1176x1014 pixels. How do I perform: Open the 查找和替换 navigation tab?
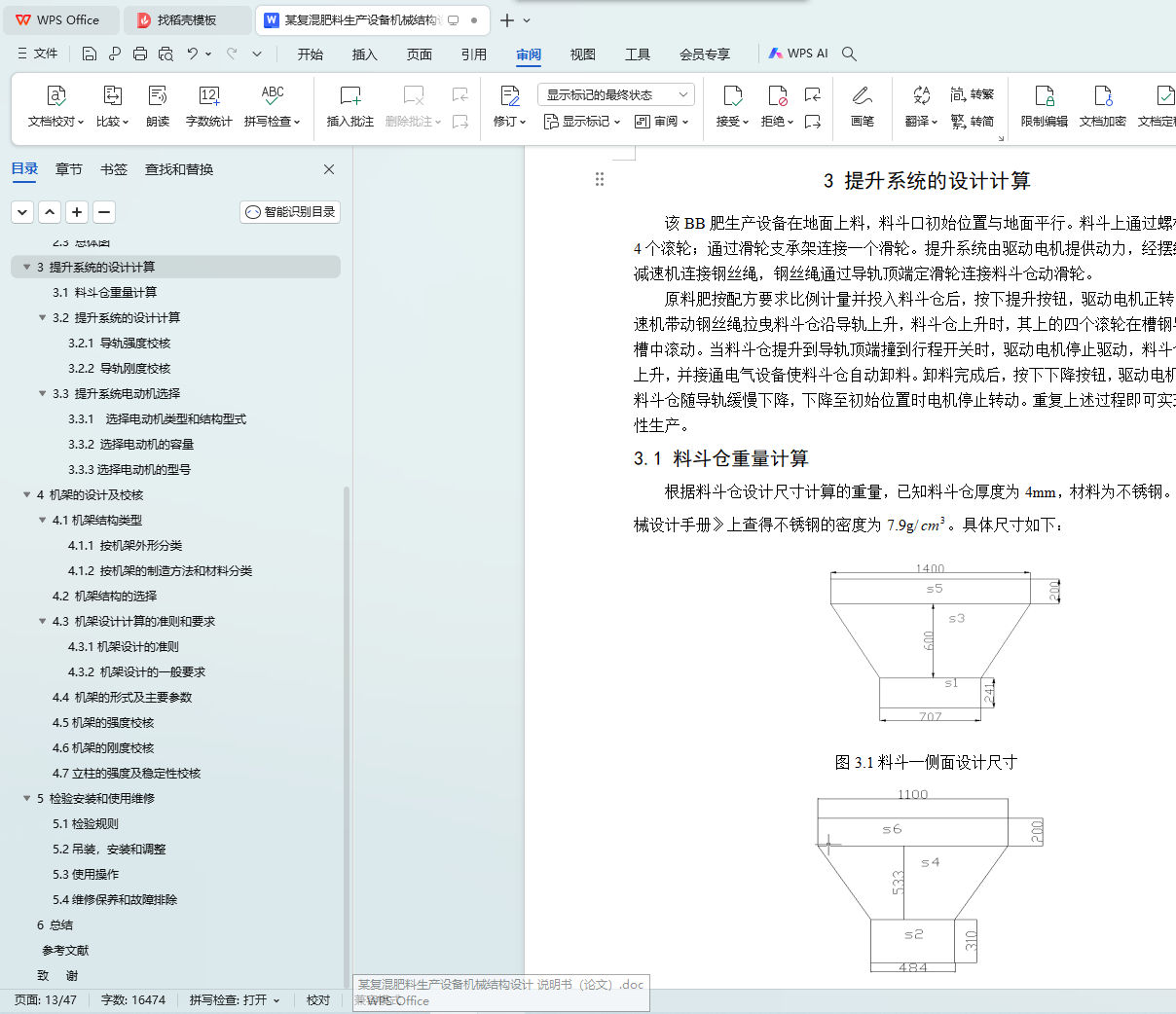coord(179,169)
